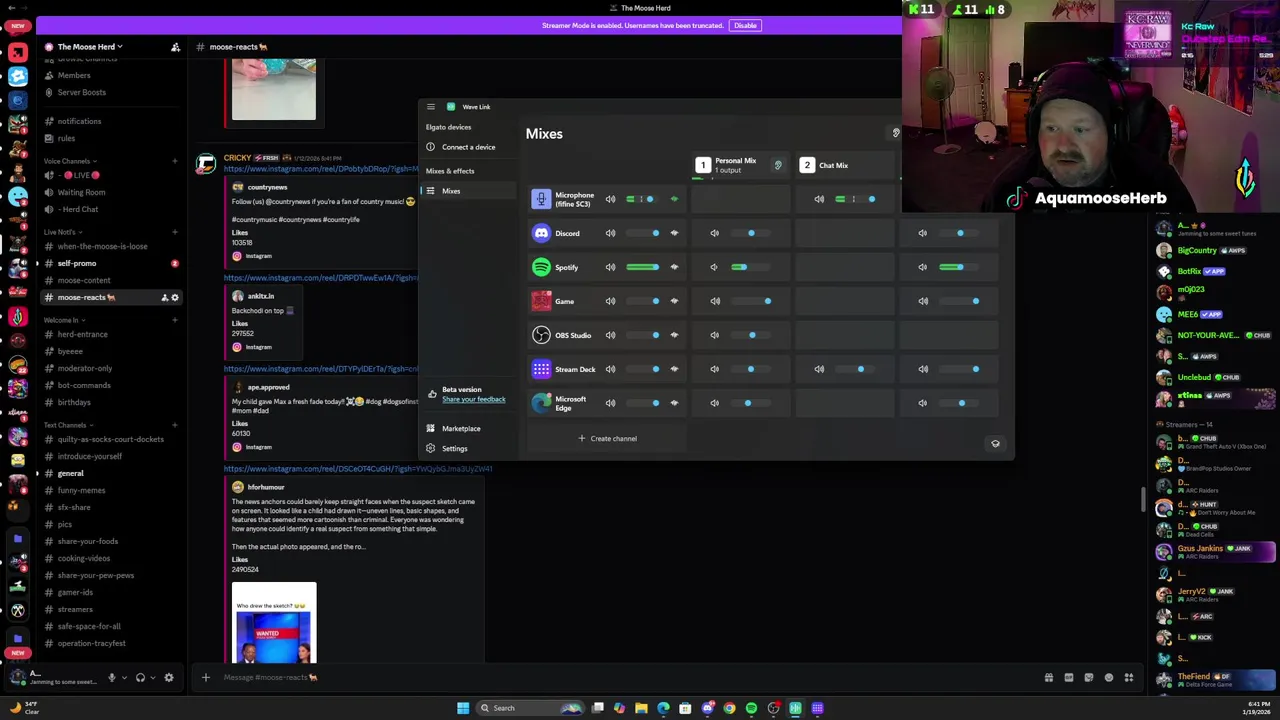1280x720 pixels.
Task: Mute the Discord channel in Wave Link
Action: (610, 233)
